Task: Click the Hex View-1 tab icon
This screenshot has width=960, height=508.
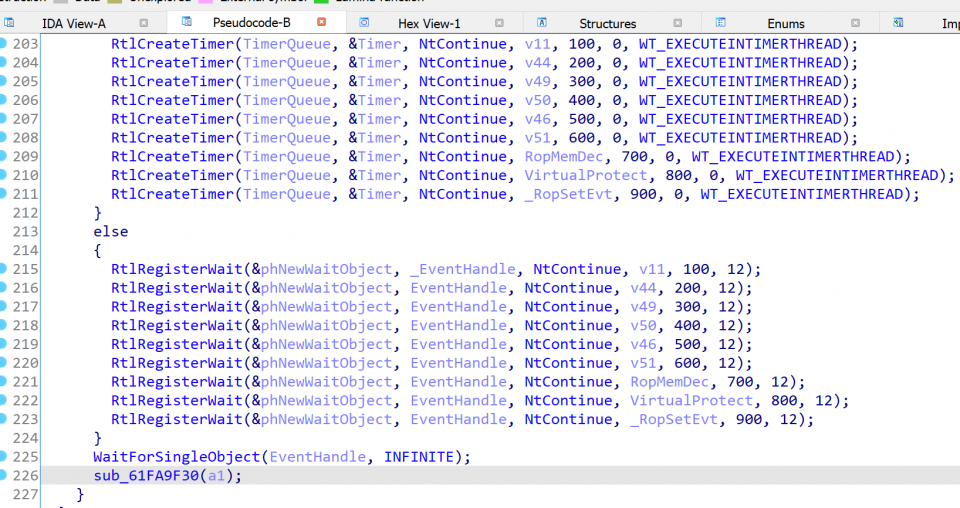Action: 364,23
